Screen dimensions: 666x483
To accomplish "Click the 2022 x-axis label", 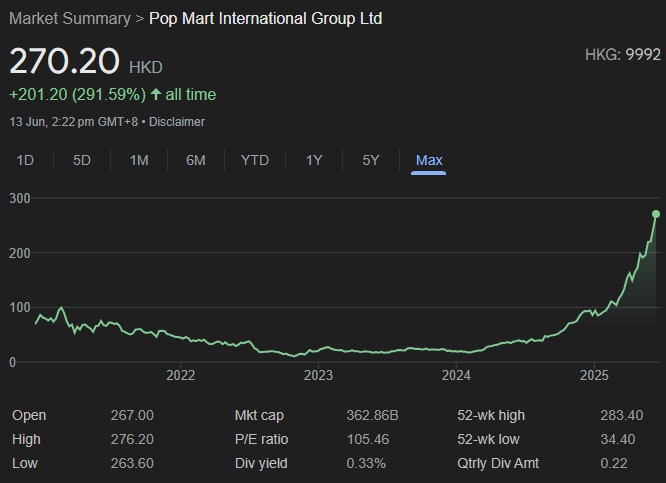I will 181,375.
